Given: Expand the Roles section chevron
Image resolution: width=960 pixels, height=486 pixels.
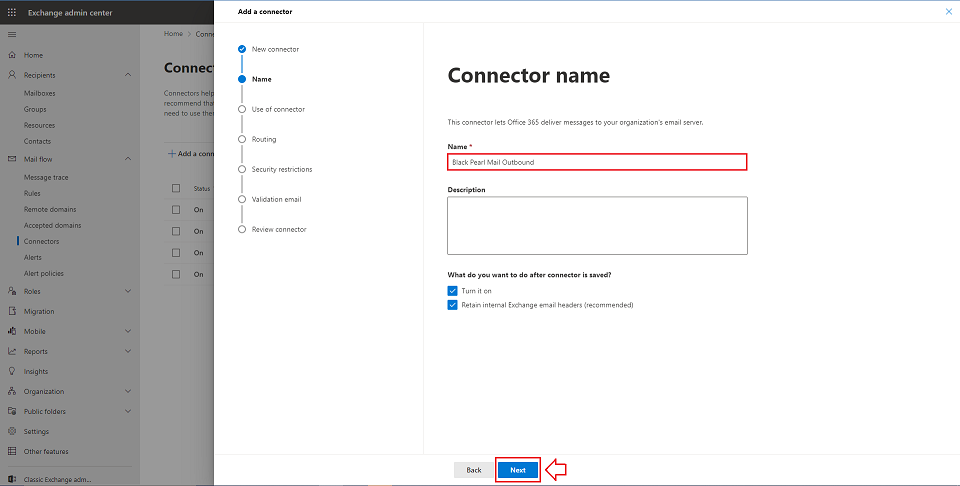Looking at the screenshot, I should pyautogui.click(x=128, y=291).
